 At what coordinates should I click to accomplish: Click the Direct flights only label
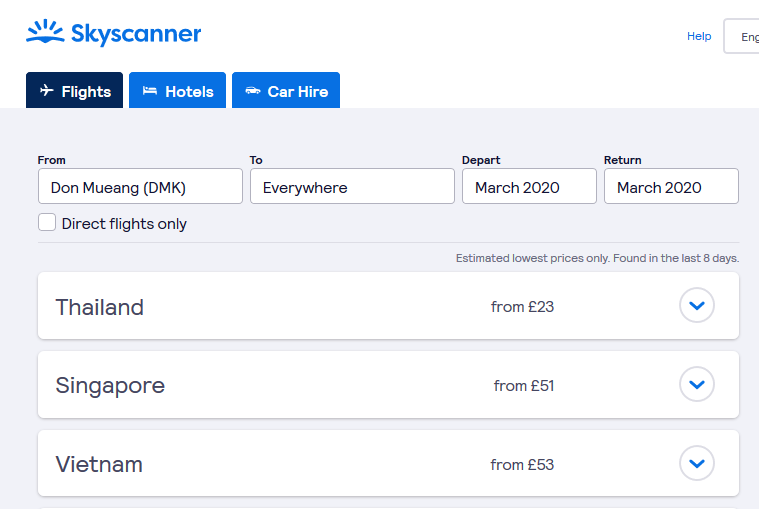click(124, 224)
